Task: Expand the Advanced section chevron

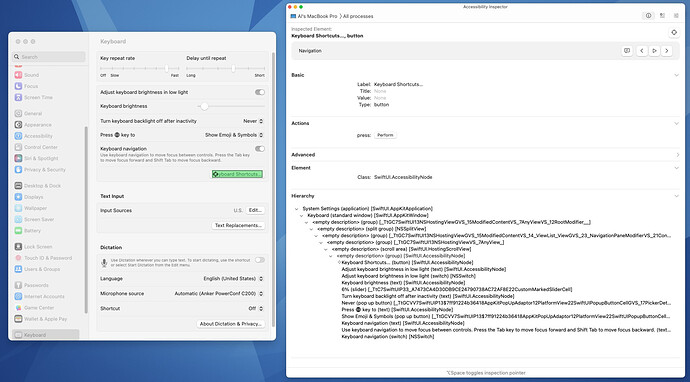Action: click(677, 154)
